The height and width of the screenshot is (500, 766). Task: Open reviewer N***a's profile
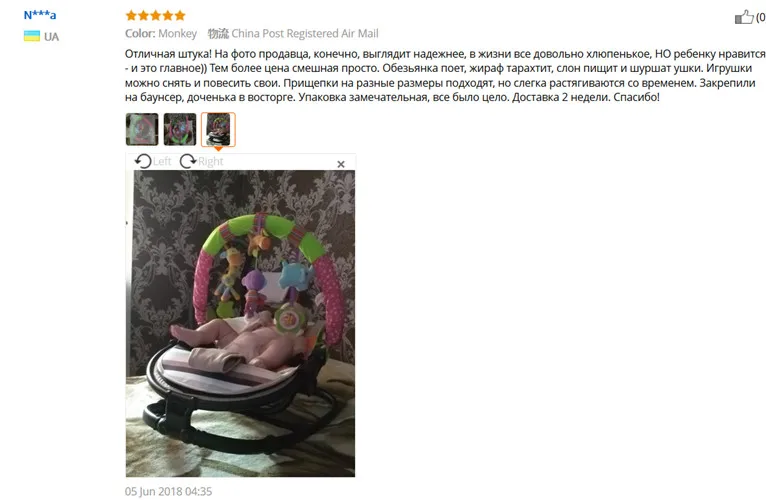point(40,15)
